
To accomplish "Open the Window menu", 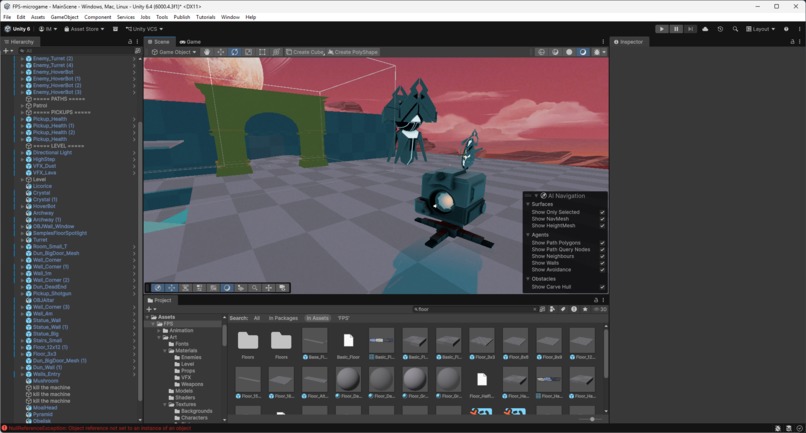I will (230, 17).
